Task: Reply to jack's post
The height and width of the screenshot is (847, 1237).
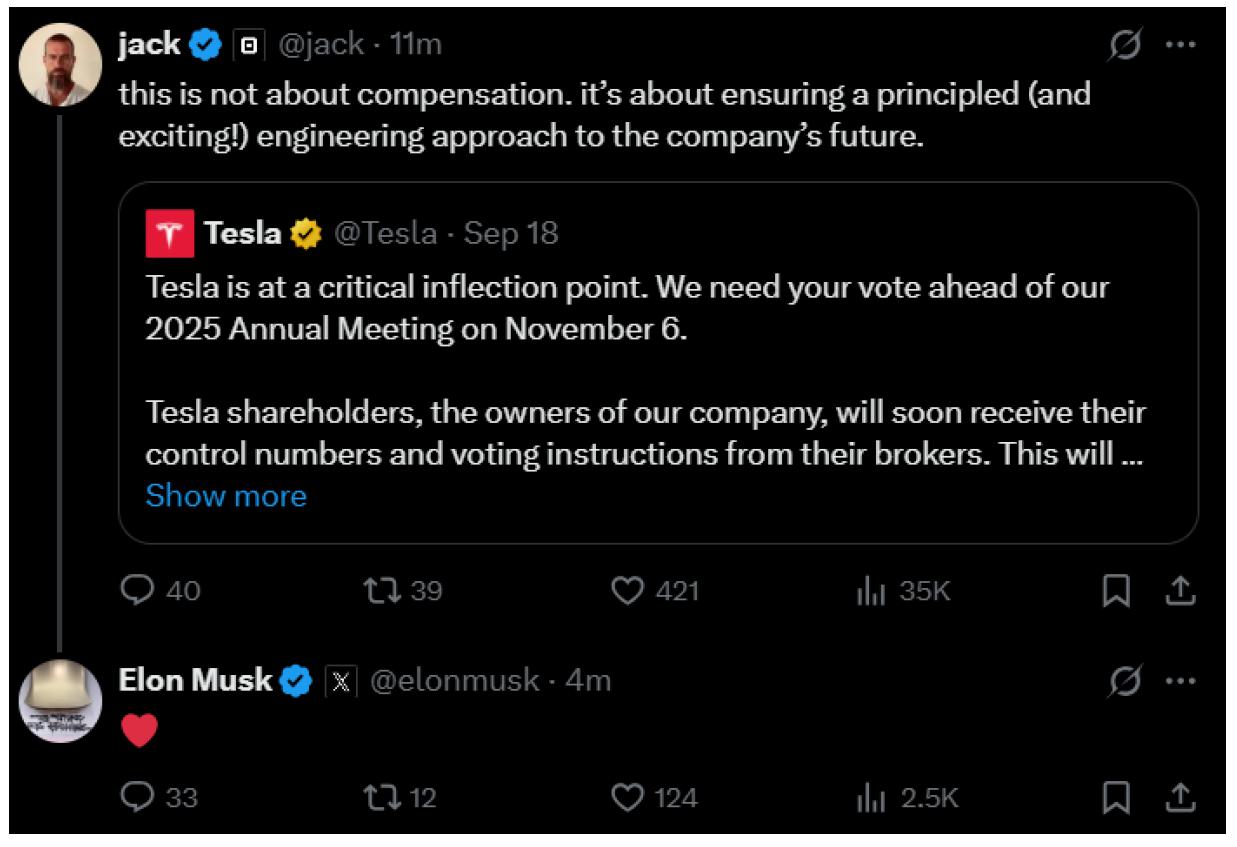Action: tap(136, 592)
